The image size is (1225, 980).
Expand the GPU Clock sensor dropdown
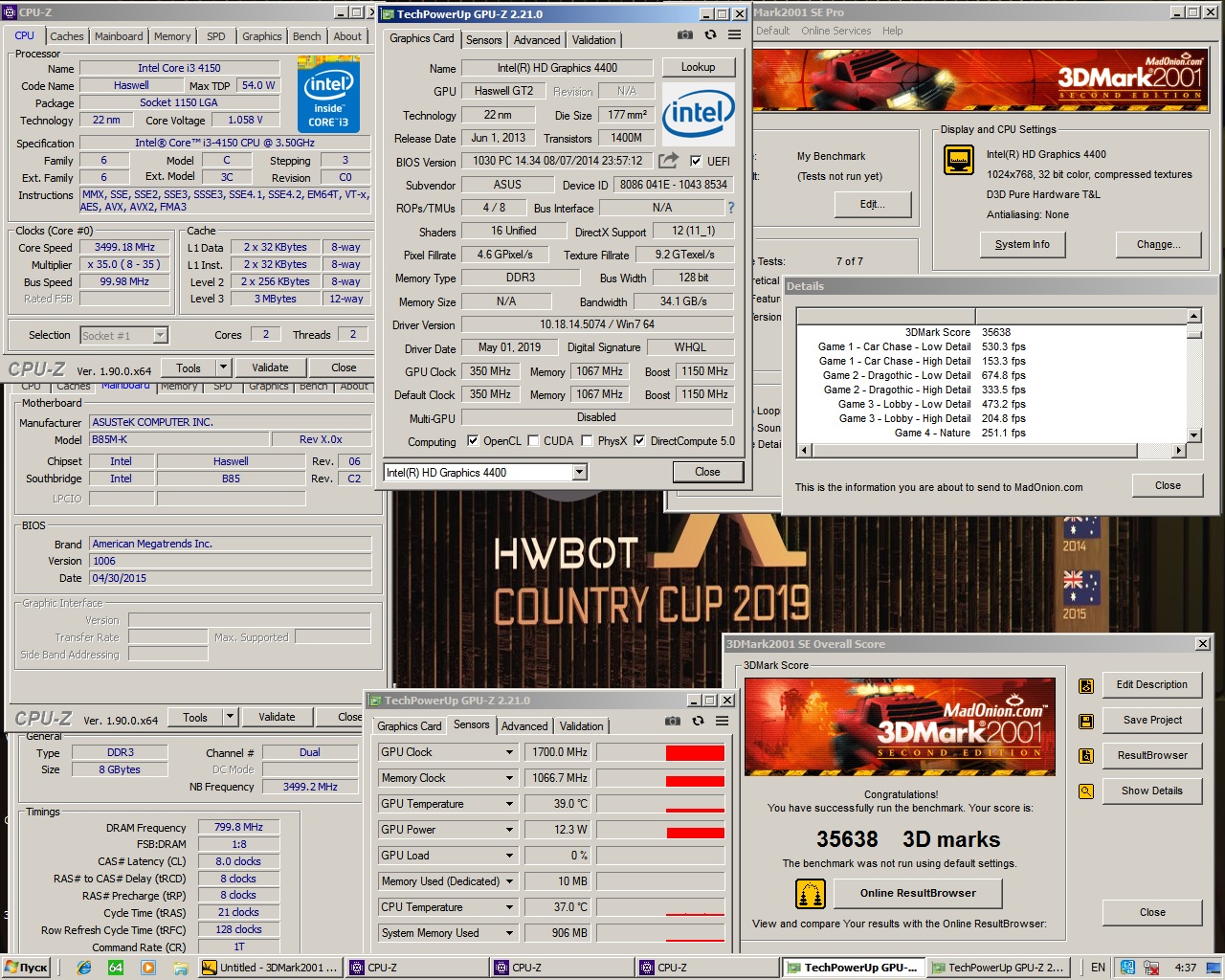[x=510, y=752]
